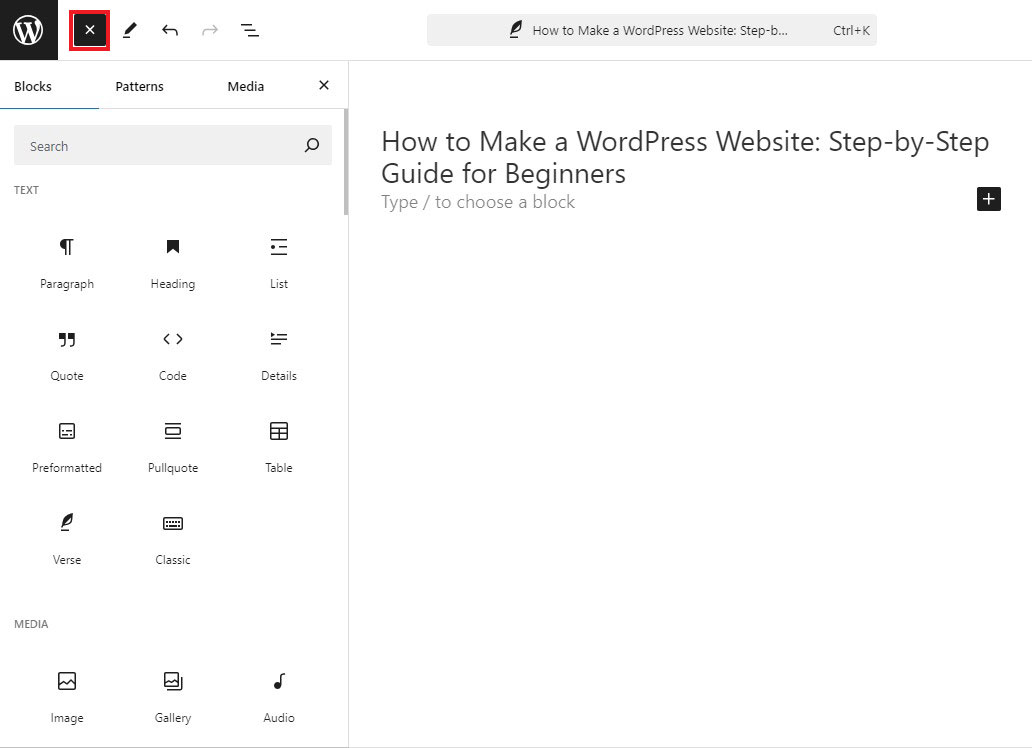Insert a Table block
Viewport: 1032px width, 748px height.
[278, 448]
